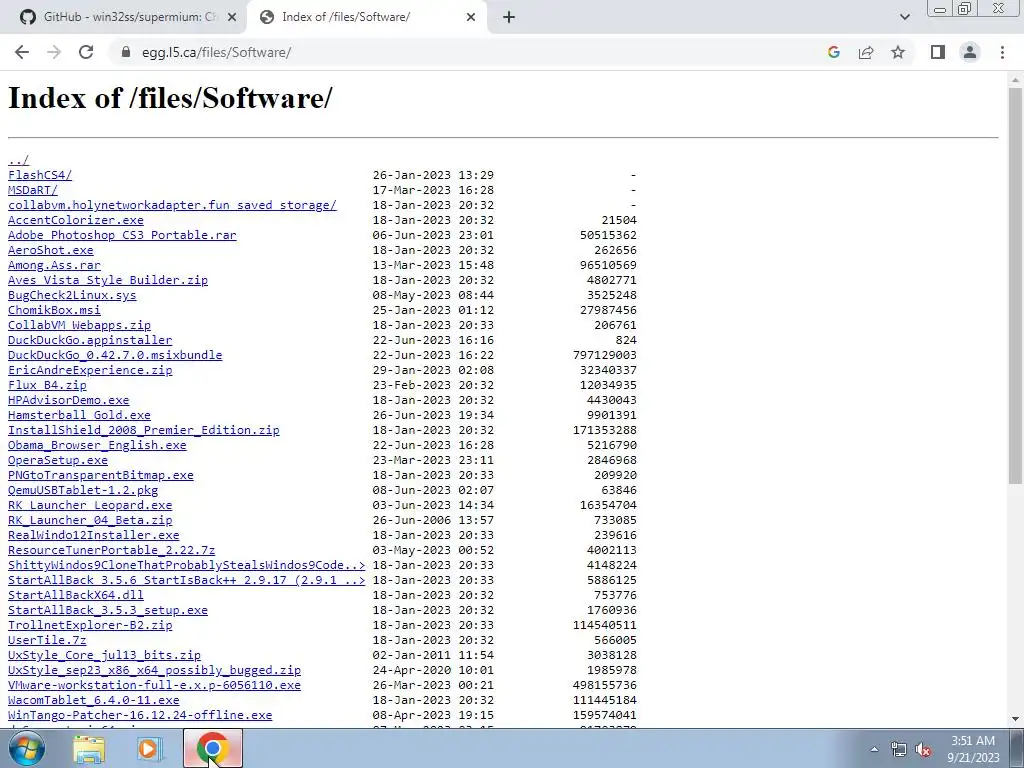
Task: Bookmark this page with star
Action: point(898,52)
